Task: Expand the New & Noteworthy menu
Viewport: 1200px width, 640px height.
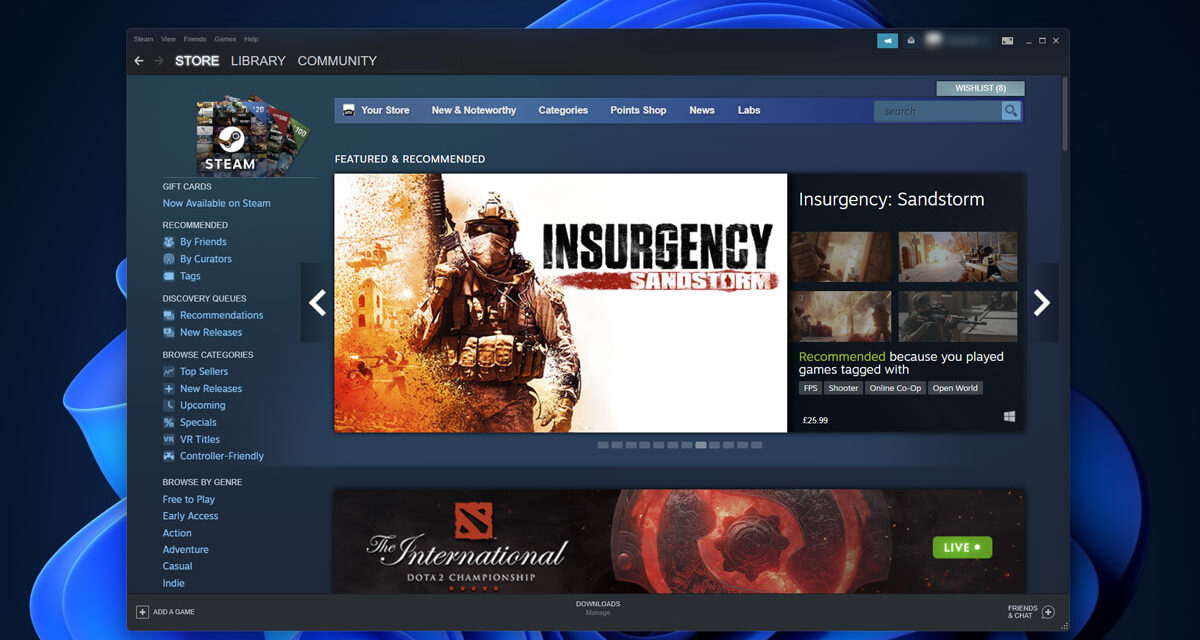Action: tap(474, 110)
